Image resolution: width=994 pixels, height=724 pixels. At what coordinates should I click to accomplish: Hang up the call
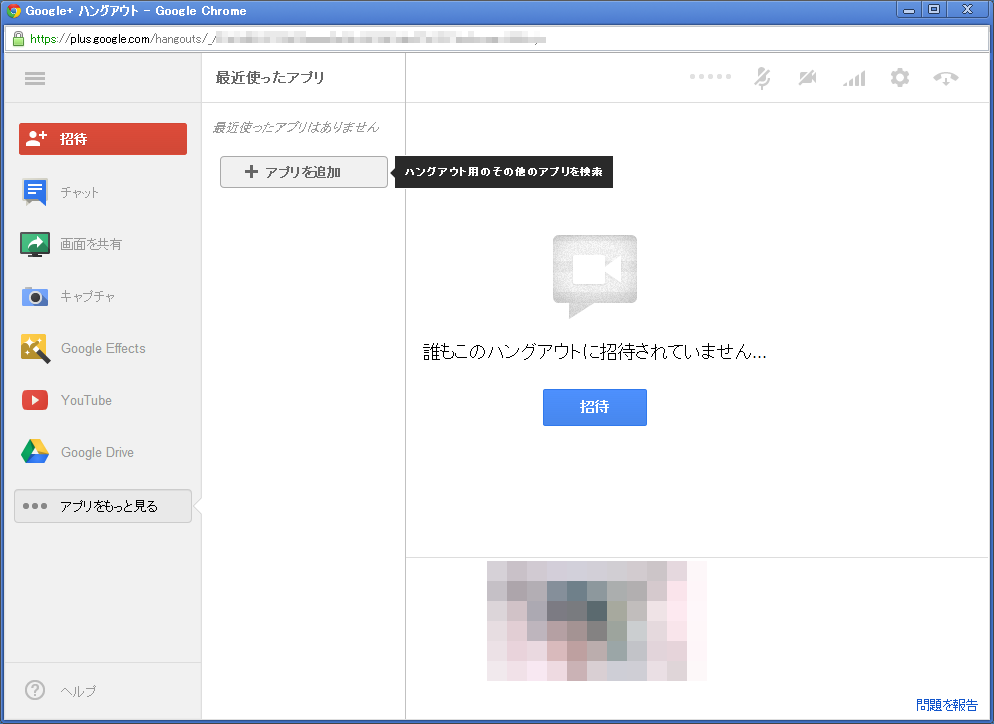[945, 78]
